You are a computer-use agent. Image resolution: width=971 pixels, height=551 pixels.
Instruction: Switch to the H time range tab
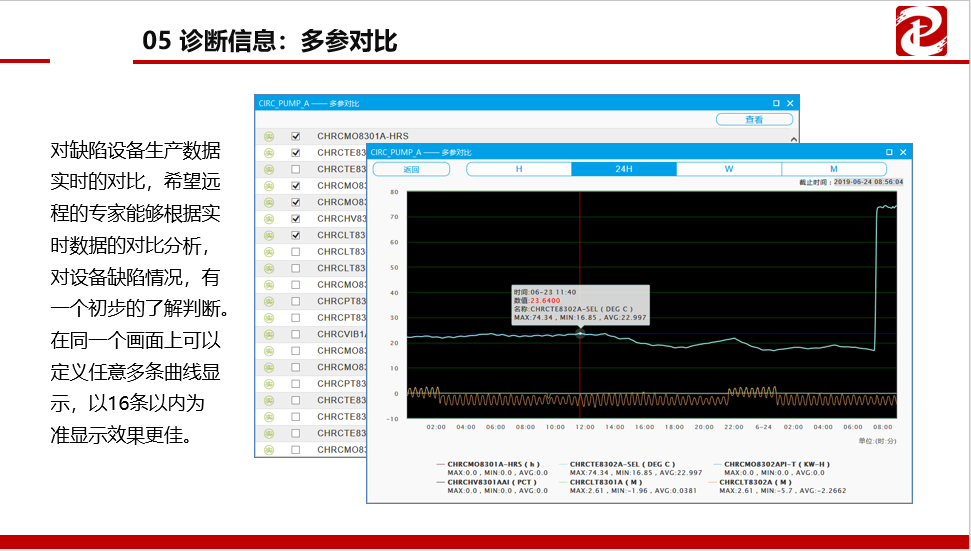click(x=518, y=169)
